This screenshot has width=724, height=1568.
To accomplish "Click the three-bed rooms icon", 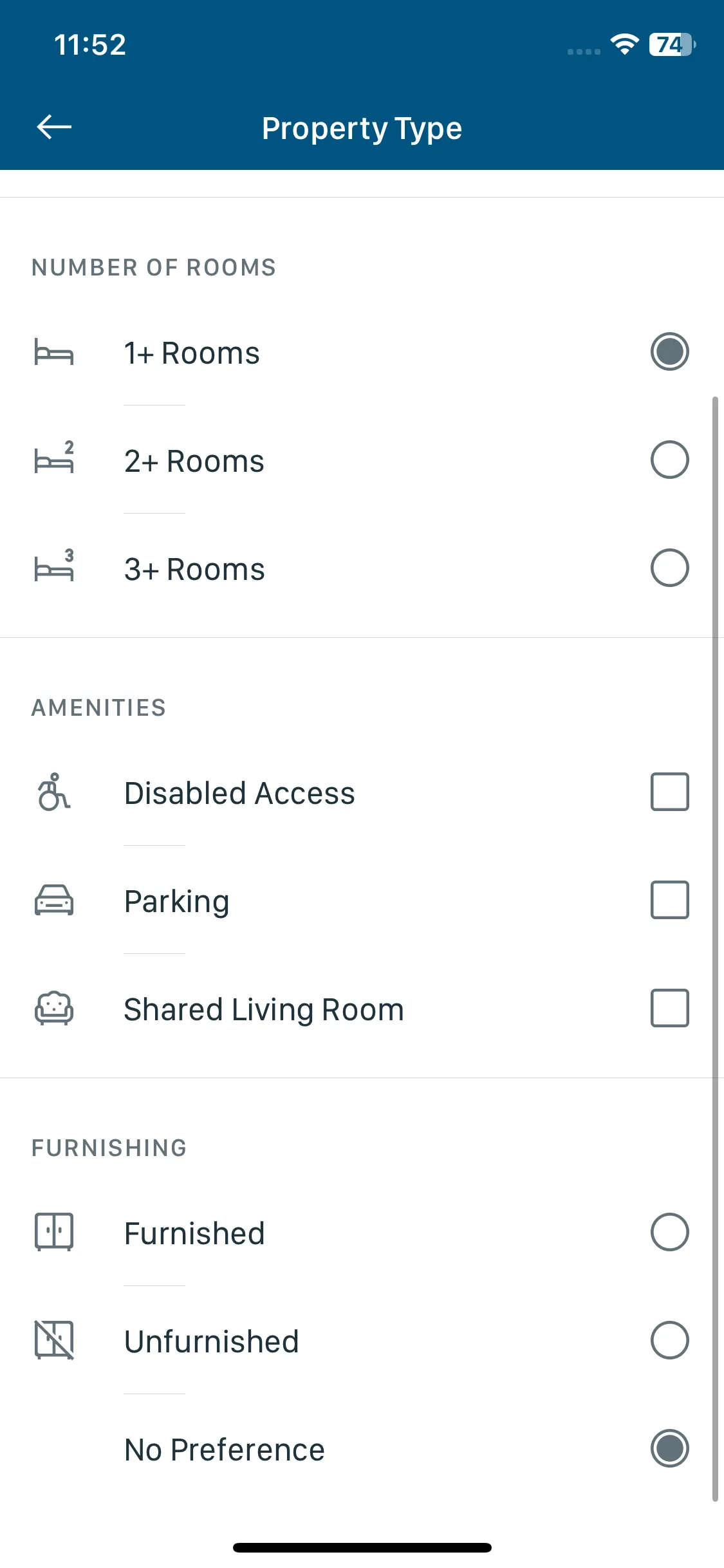I will (x=54, y=566).
